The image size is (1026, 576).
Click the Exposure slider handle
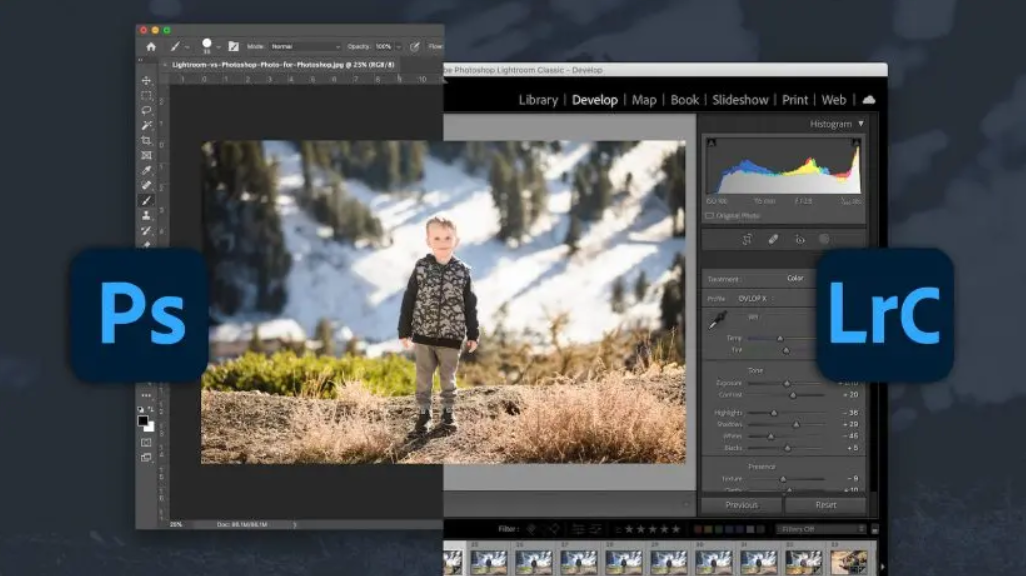point(787,382)
